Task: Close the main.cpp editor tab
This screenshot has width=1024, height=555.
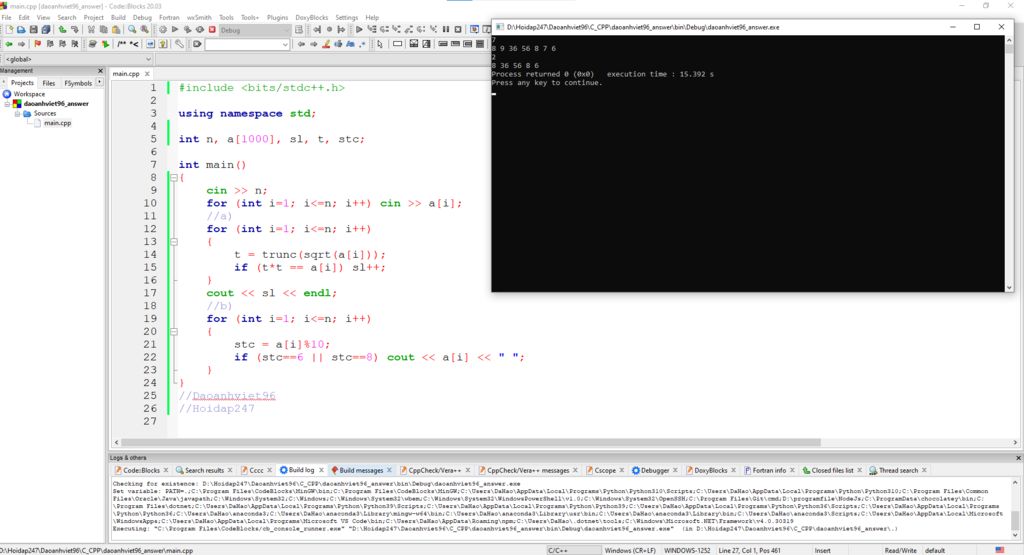Action: click(147, 74)
